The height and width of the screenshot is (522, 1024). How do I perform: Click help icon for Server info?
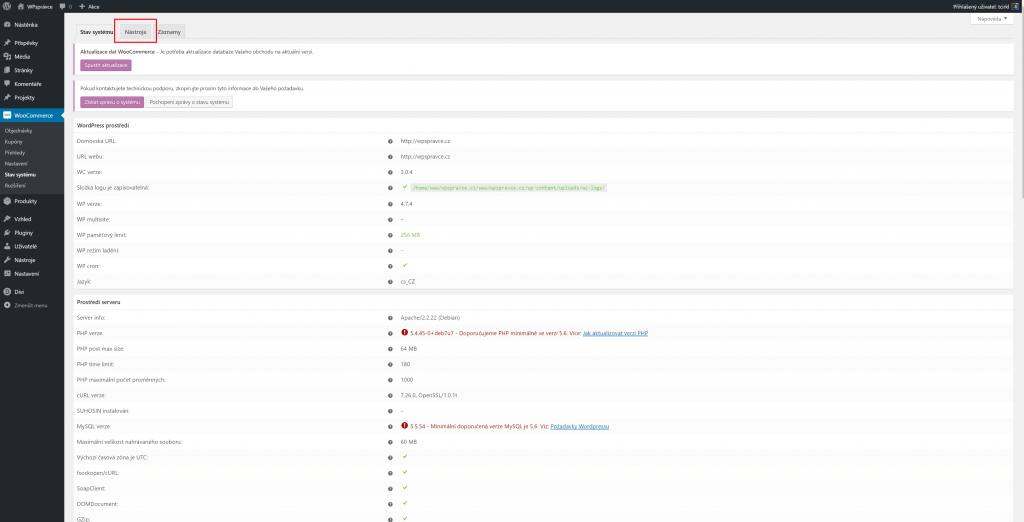tap(390, 318)
